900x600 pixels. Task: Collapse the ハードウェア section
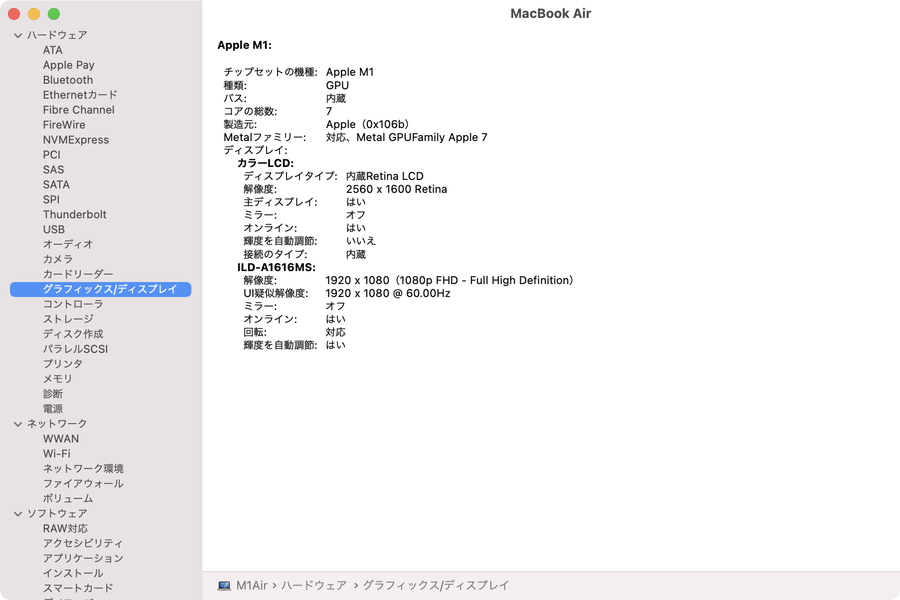click(x=18, y=36)
